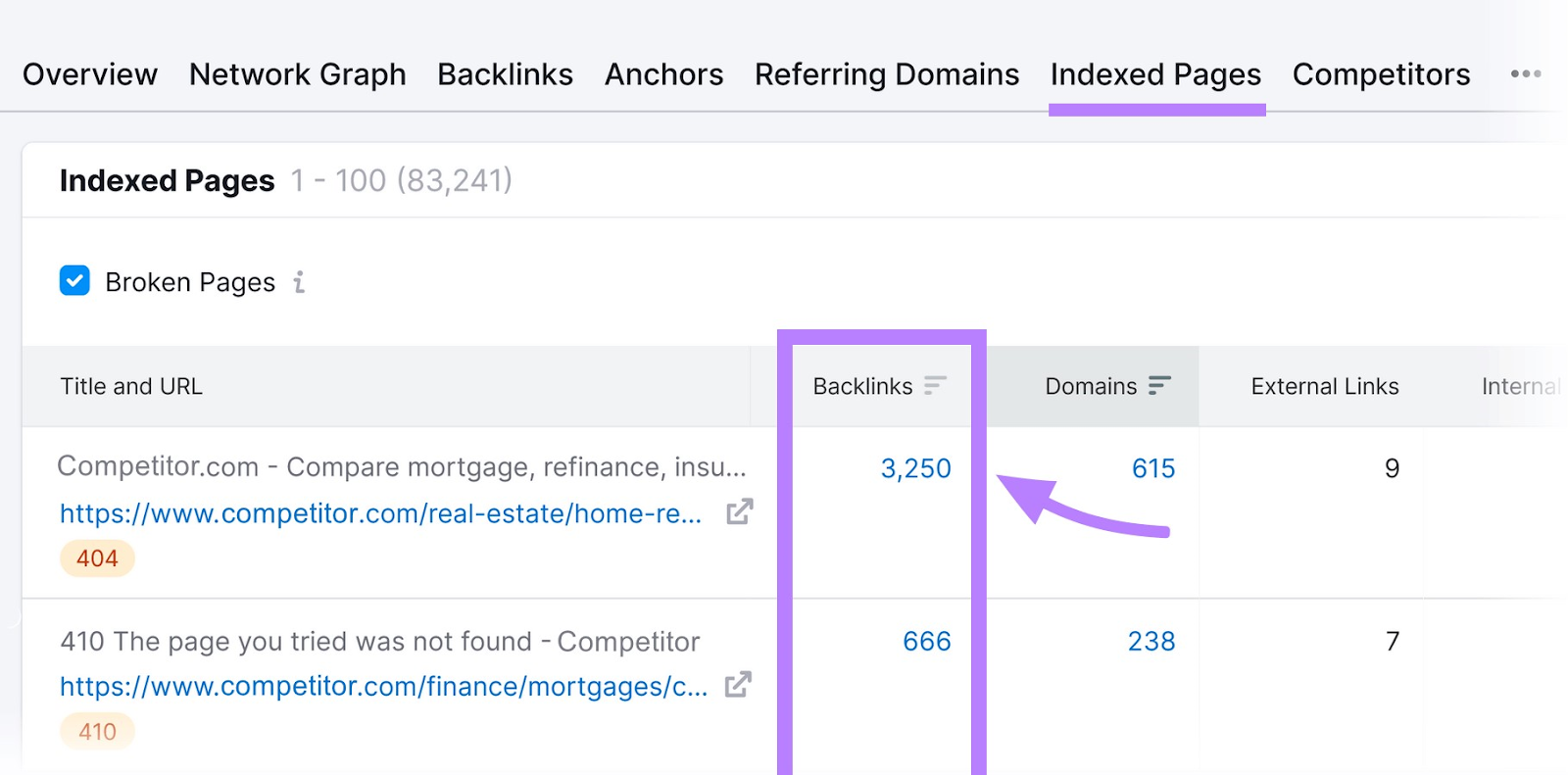Switch to the Overview tab
The image size is (1568, 775).
point(90,73)
